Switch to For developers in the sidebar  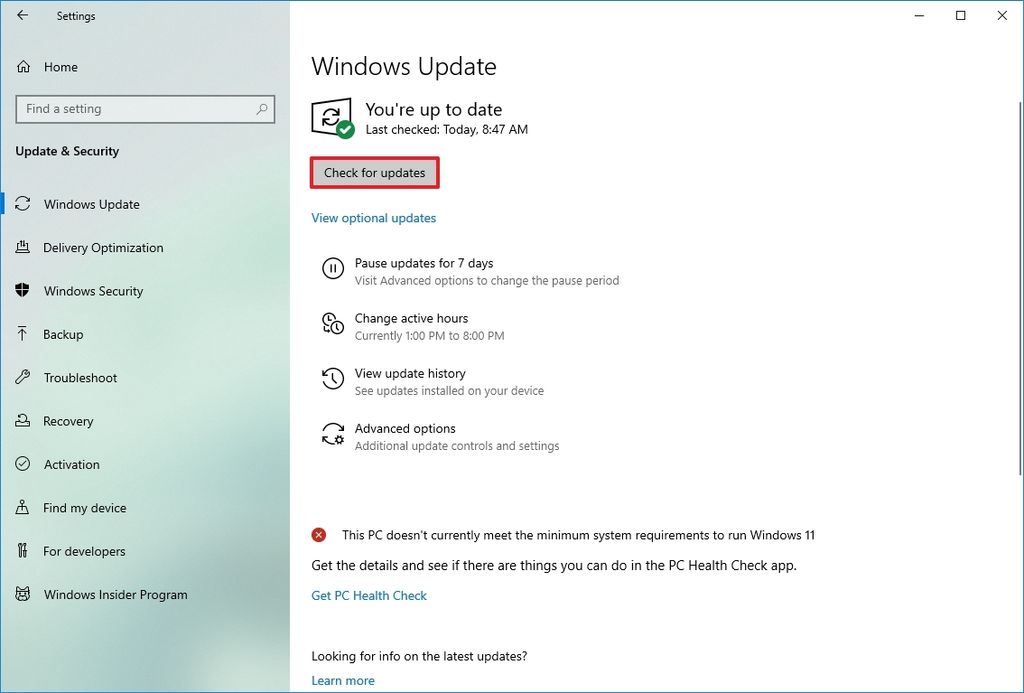(22, 551)
